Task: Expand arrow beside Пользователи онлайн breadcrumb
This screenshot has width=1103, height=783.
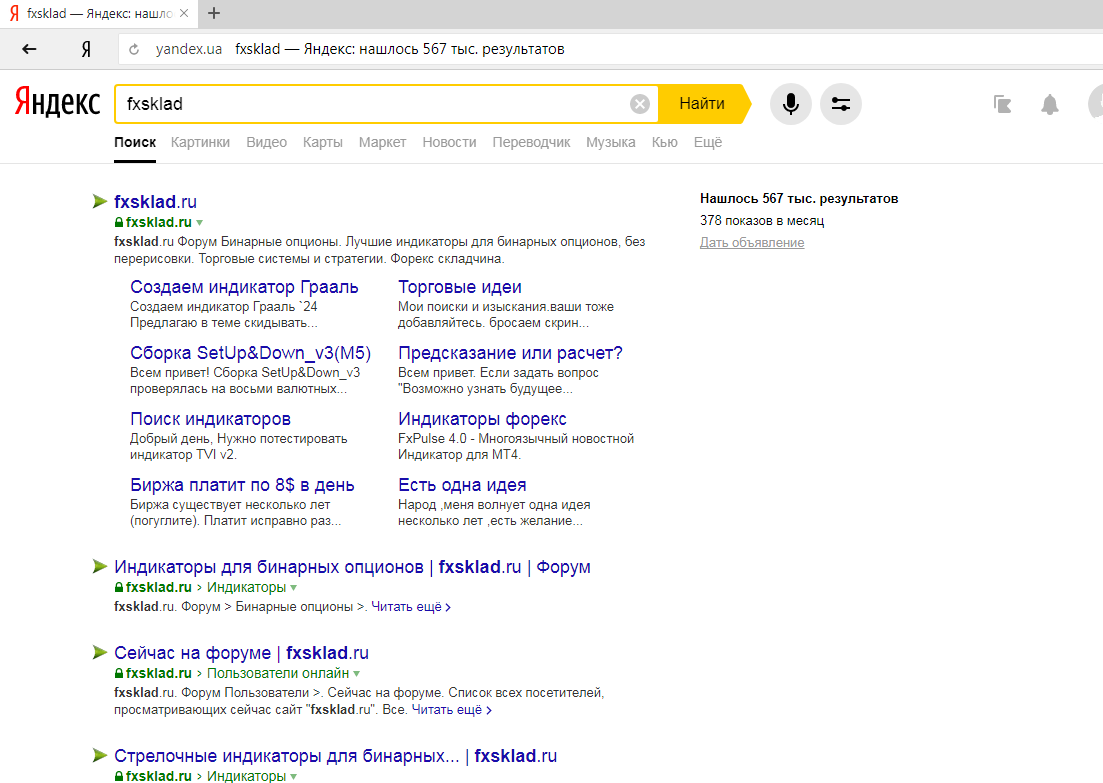Action: coord(357,673)
